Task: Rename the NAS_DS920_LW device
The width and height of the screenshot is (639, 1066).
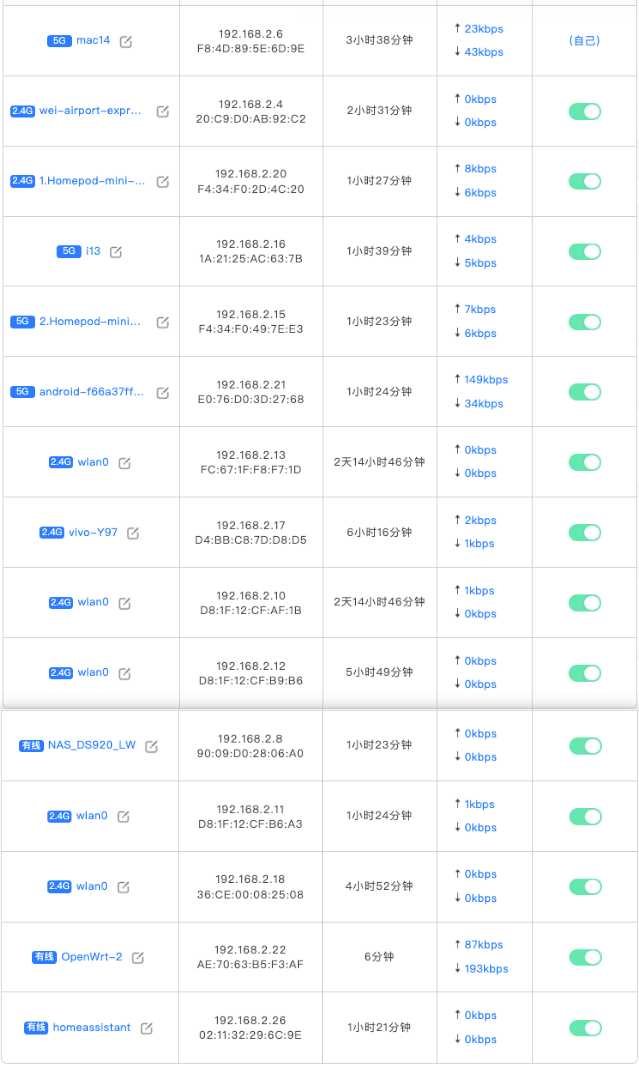Action: tap(151, 746)
